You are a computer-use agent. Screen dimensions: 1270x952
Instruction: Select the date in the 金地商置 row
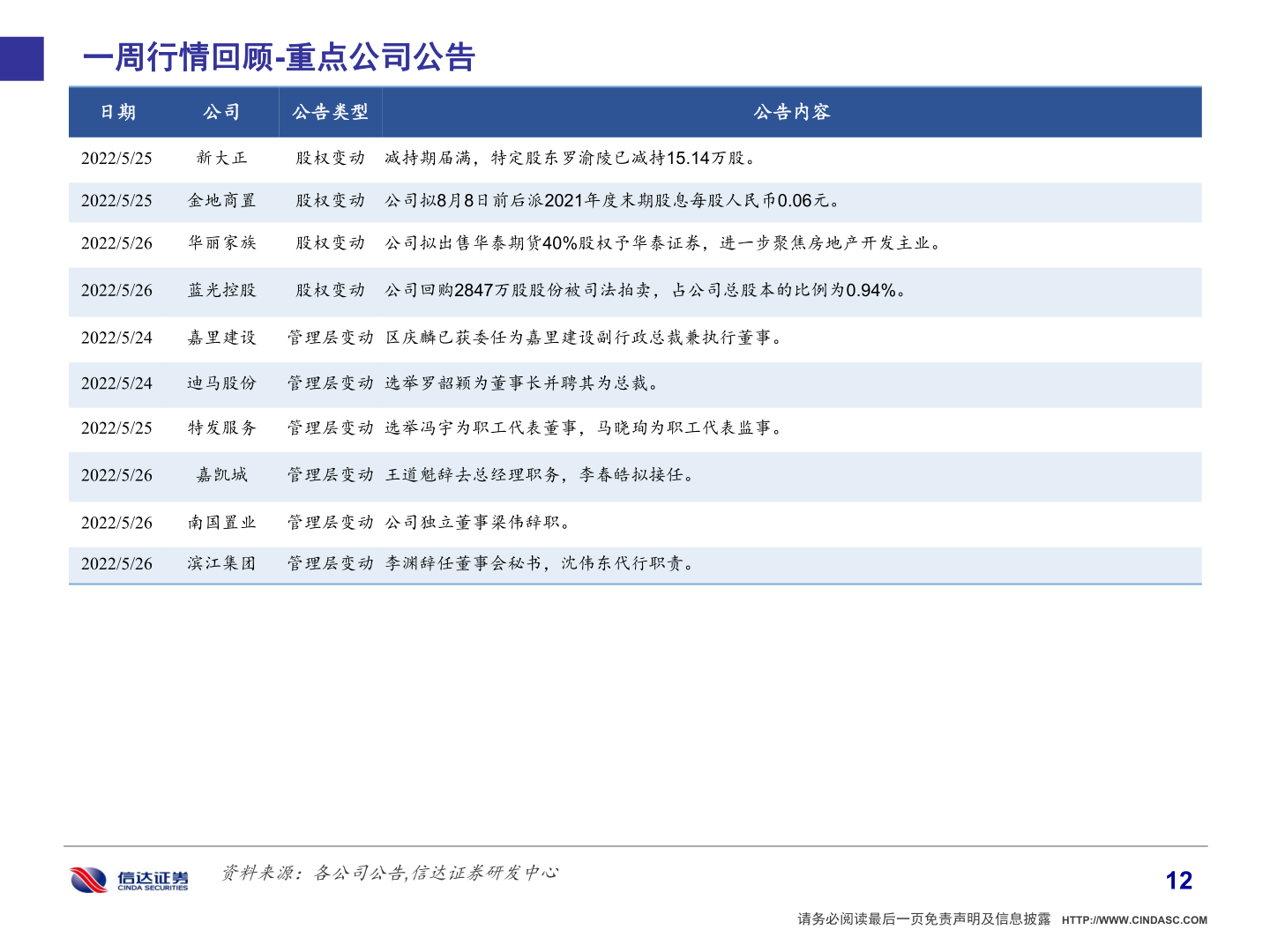pyautogui.click(x=116, y=201)
